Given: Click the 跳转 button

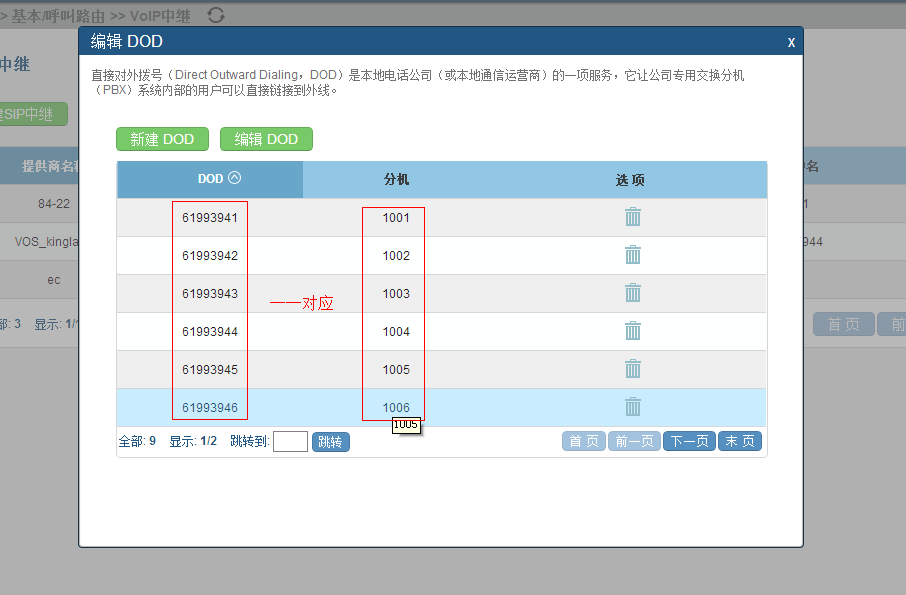Looking at the screenshot, I should coord(330,442).
